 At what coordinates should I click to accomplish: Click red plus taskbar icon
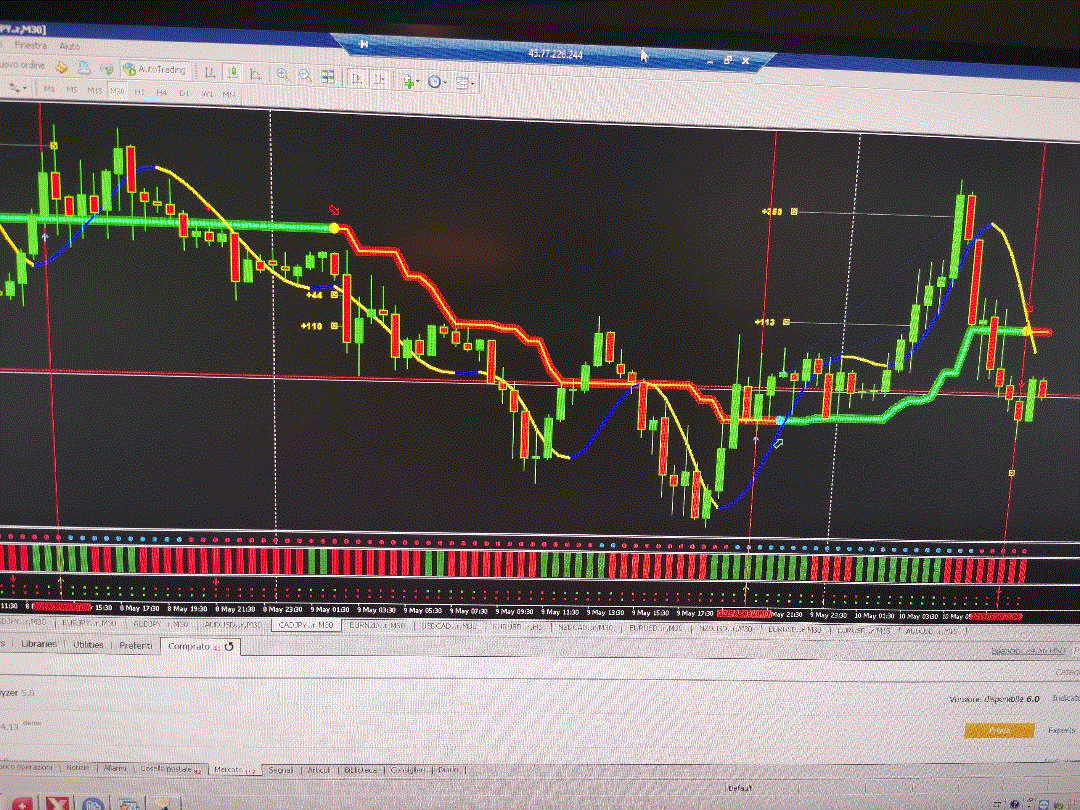tap(21, 803)
